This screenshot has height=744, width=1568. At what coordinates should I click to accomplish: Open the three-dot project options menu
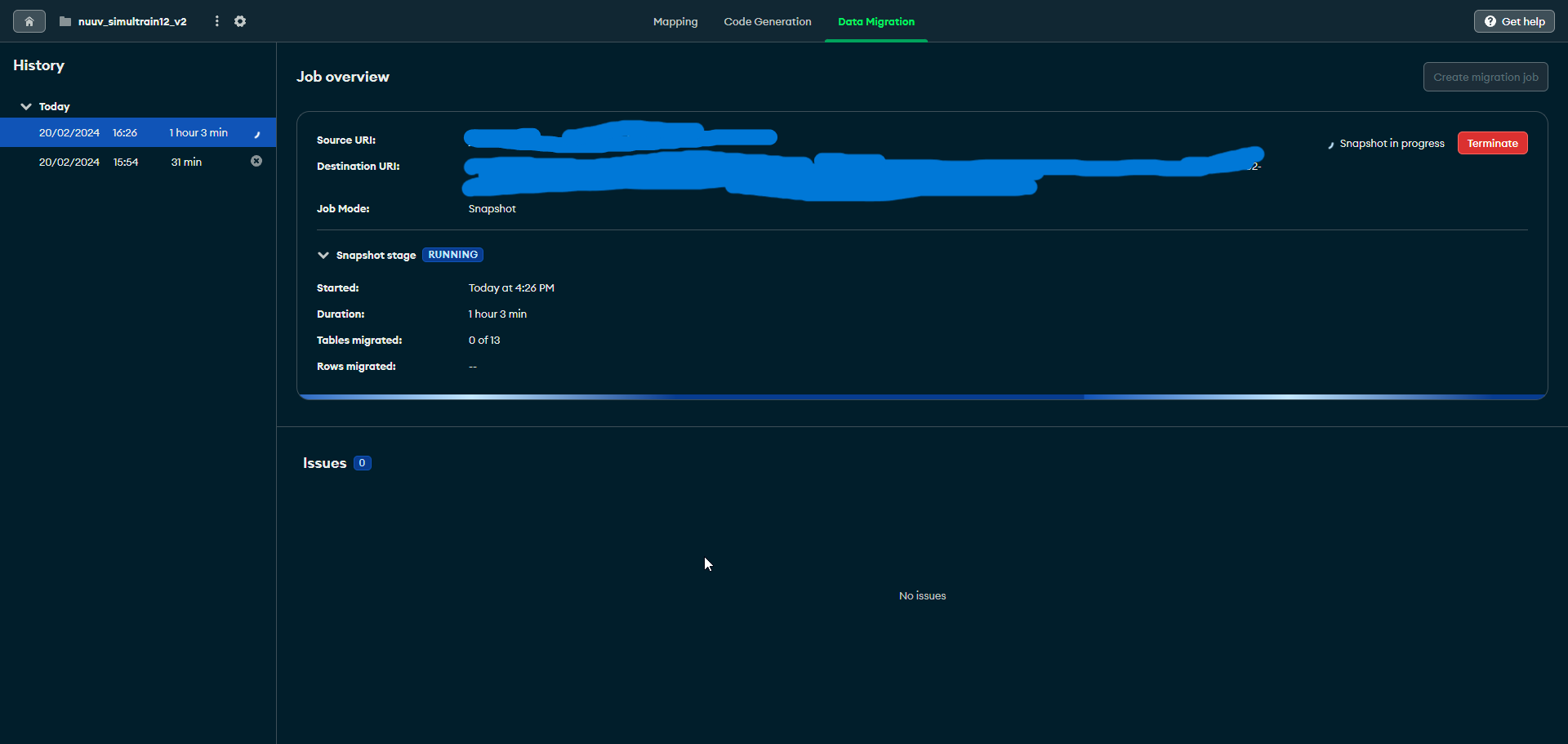click(216, 21)
